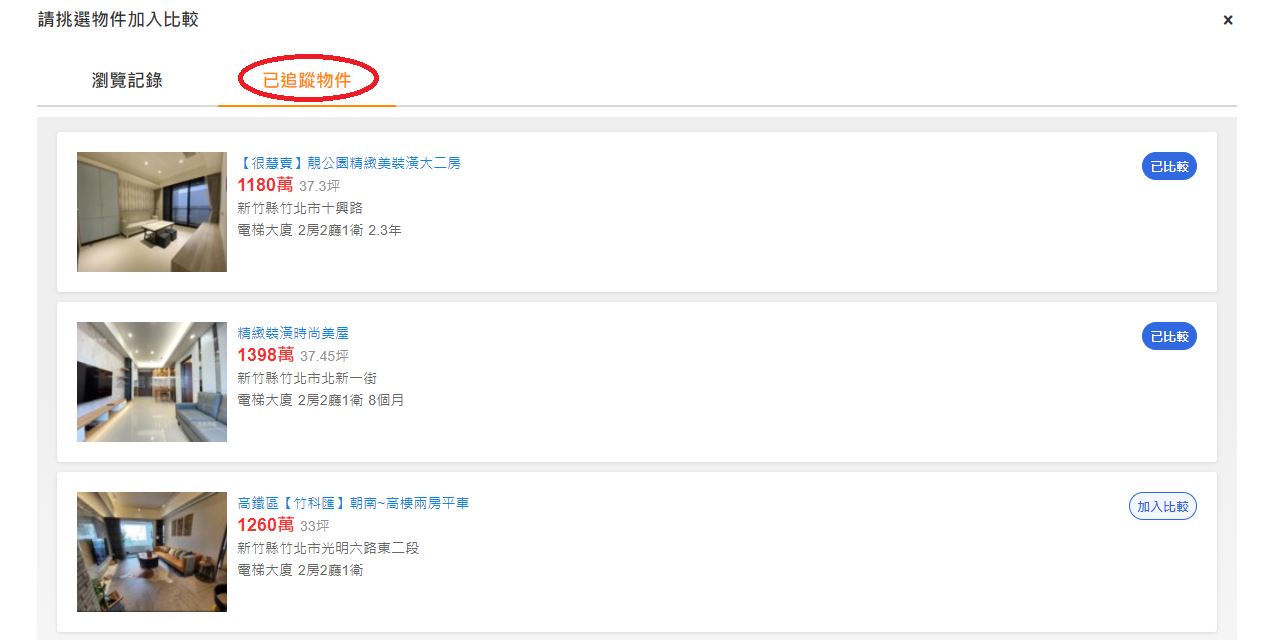This screenshot has width=1276, height=640.
Task: Open the 靚公園精緻美裝潢大二房 listing photo
Action: (152, 212)
